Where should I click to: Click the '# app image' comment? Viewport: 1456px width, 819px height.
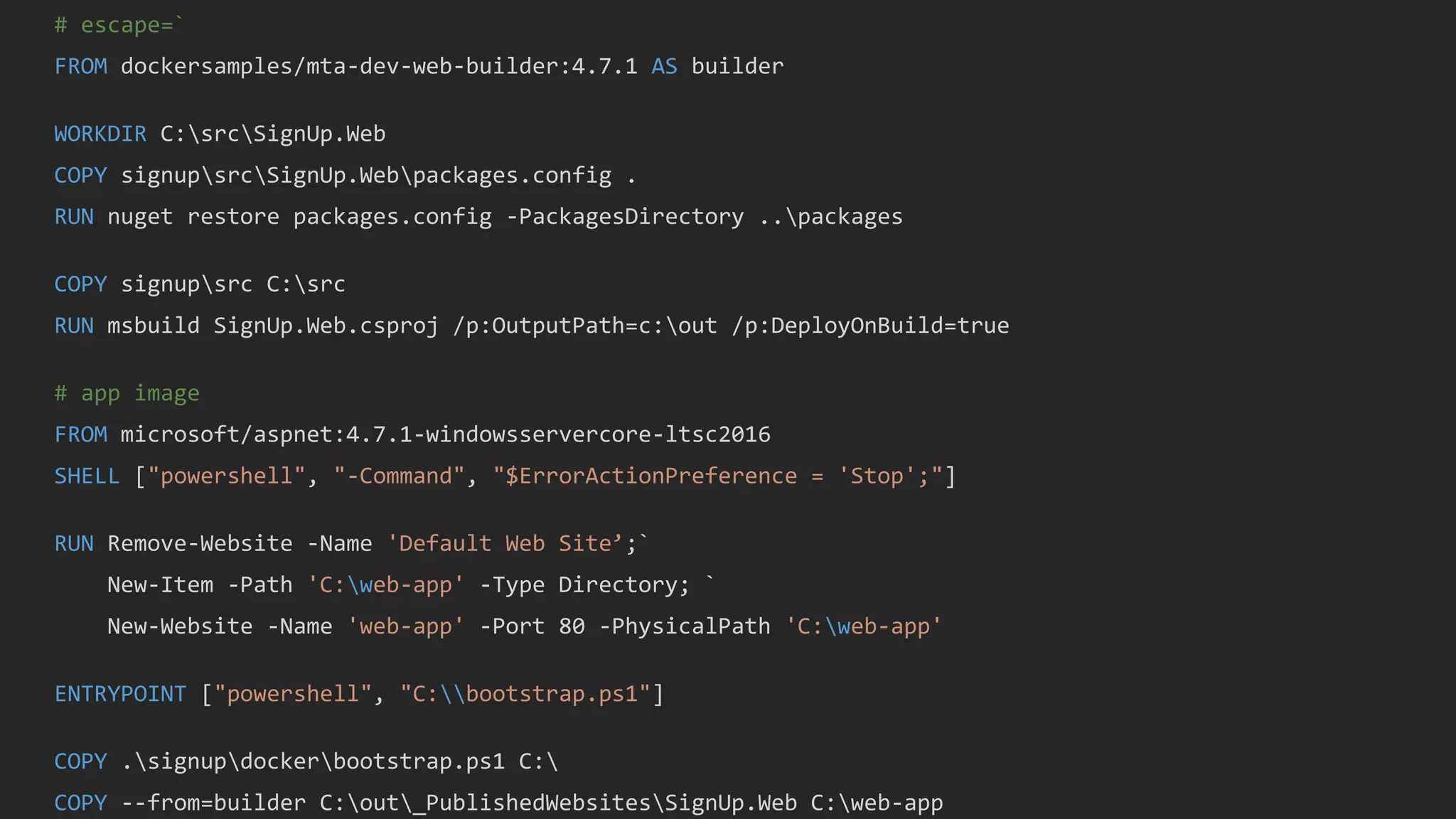click(x=127, y=393)
